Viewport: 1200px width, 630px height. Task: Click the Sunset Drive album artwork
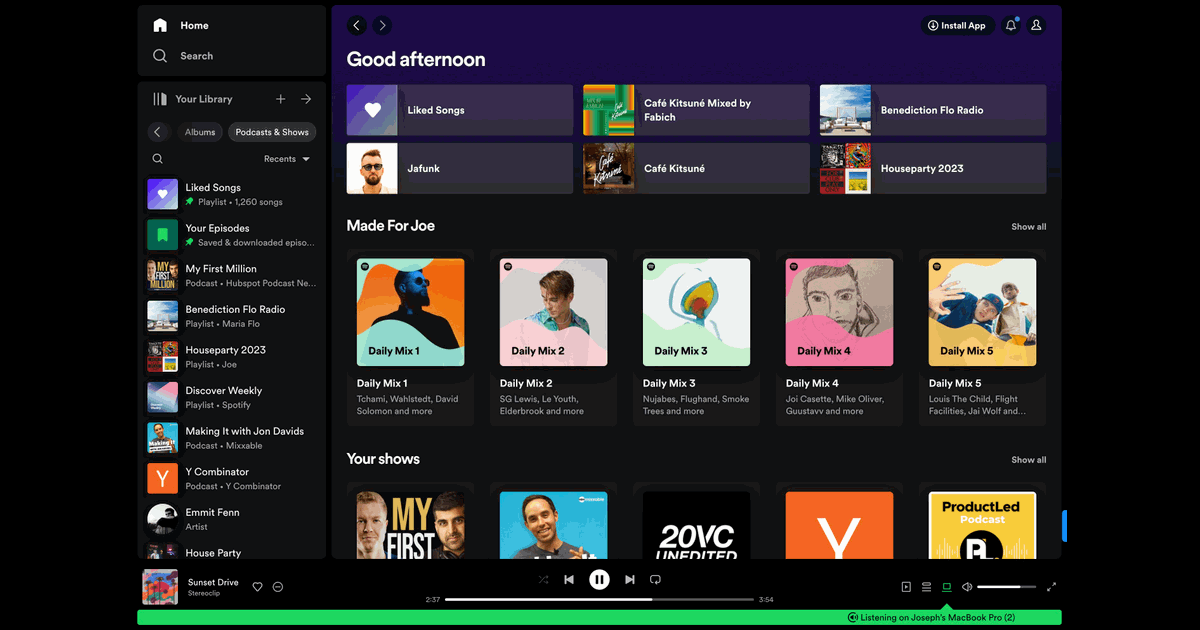pyautogui.click(x=160, y=587)
